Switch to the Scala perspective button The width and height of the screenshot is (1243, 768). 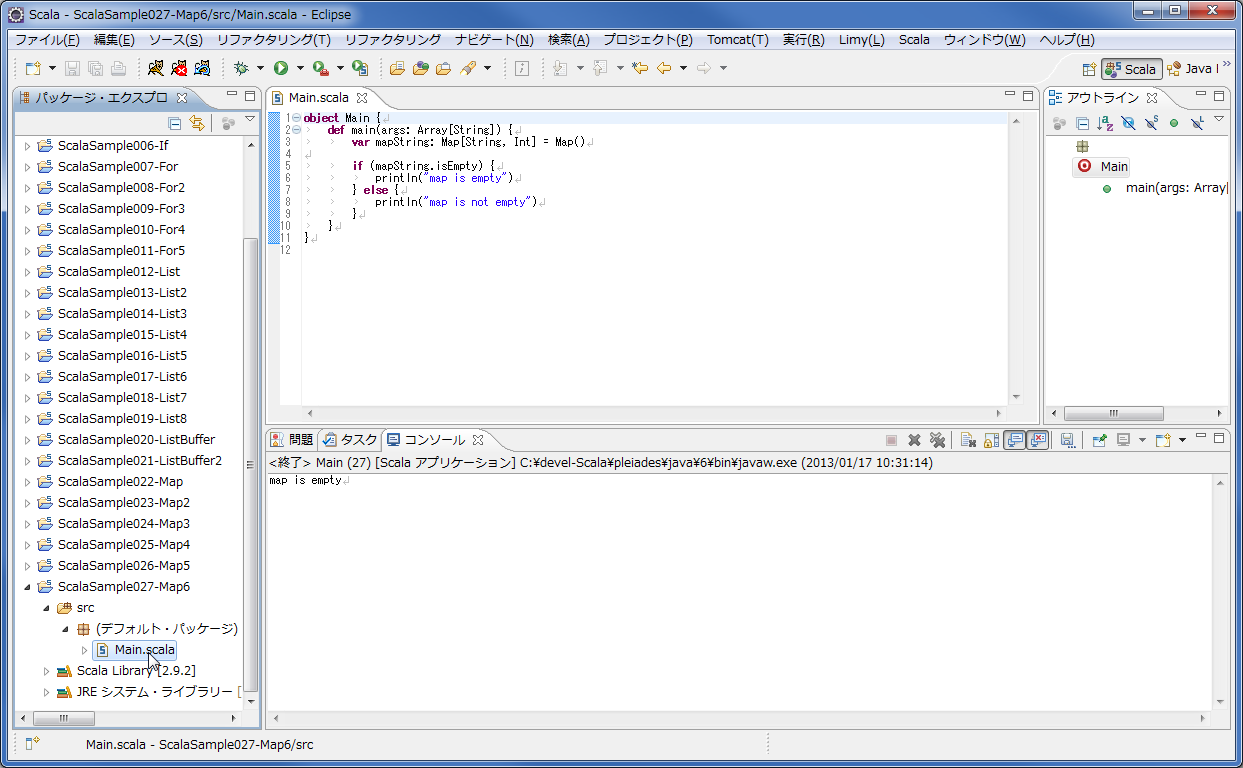click(1132, 69)
